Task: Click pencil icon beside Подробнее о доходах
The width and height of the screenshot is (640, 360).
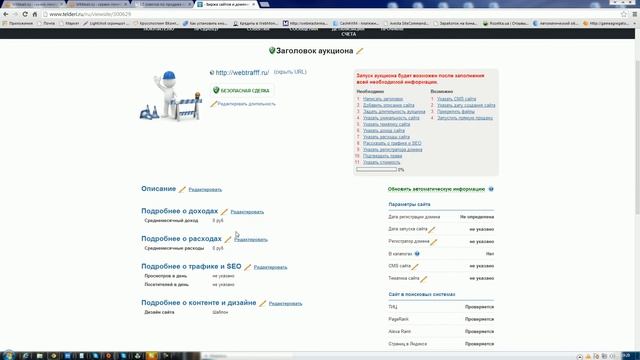Action: [224, 211]
